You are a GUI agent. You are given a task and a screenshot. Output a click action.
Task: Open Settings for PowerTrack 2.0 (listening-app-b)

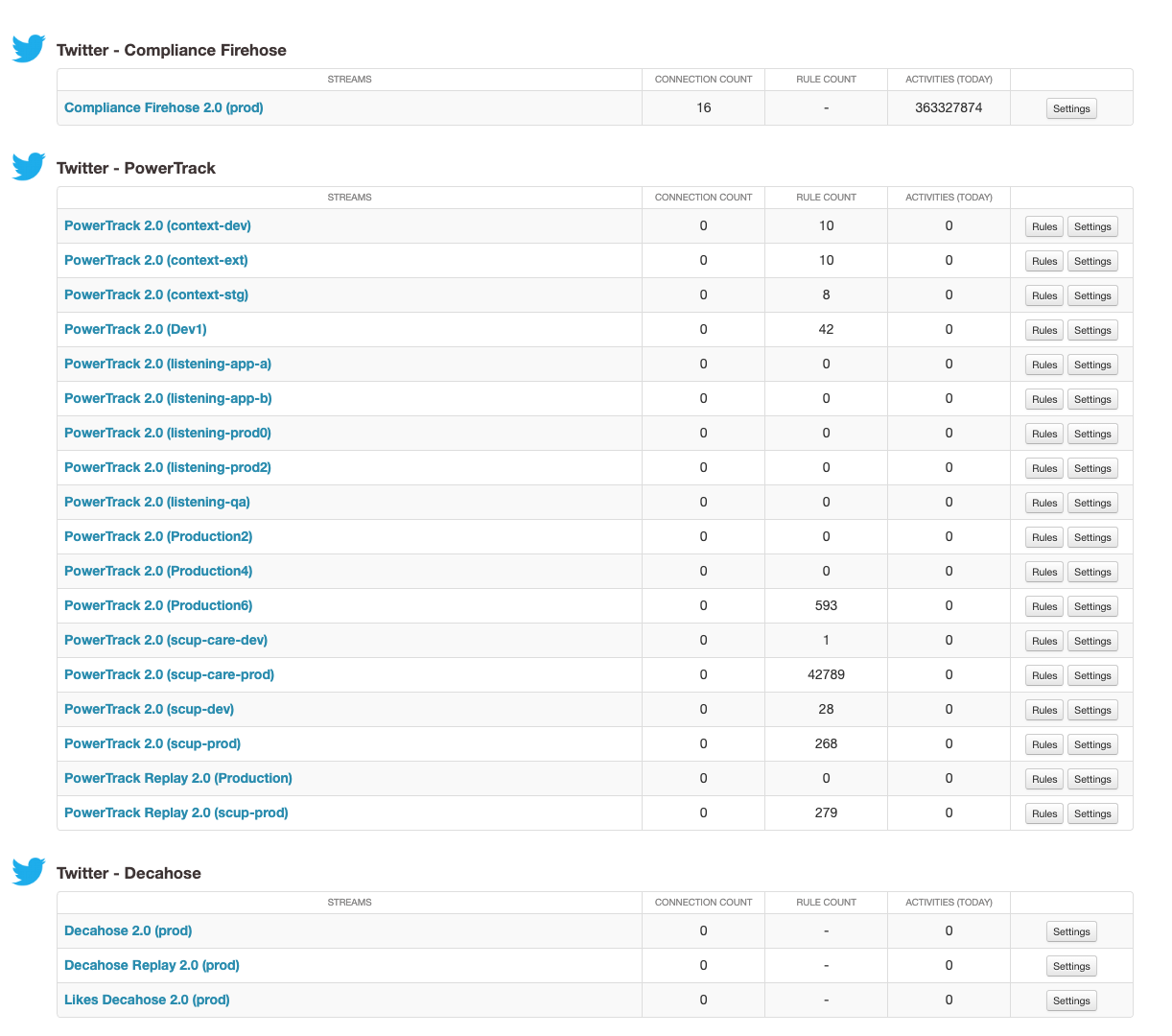pos(1092,399)
